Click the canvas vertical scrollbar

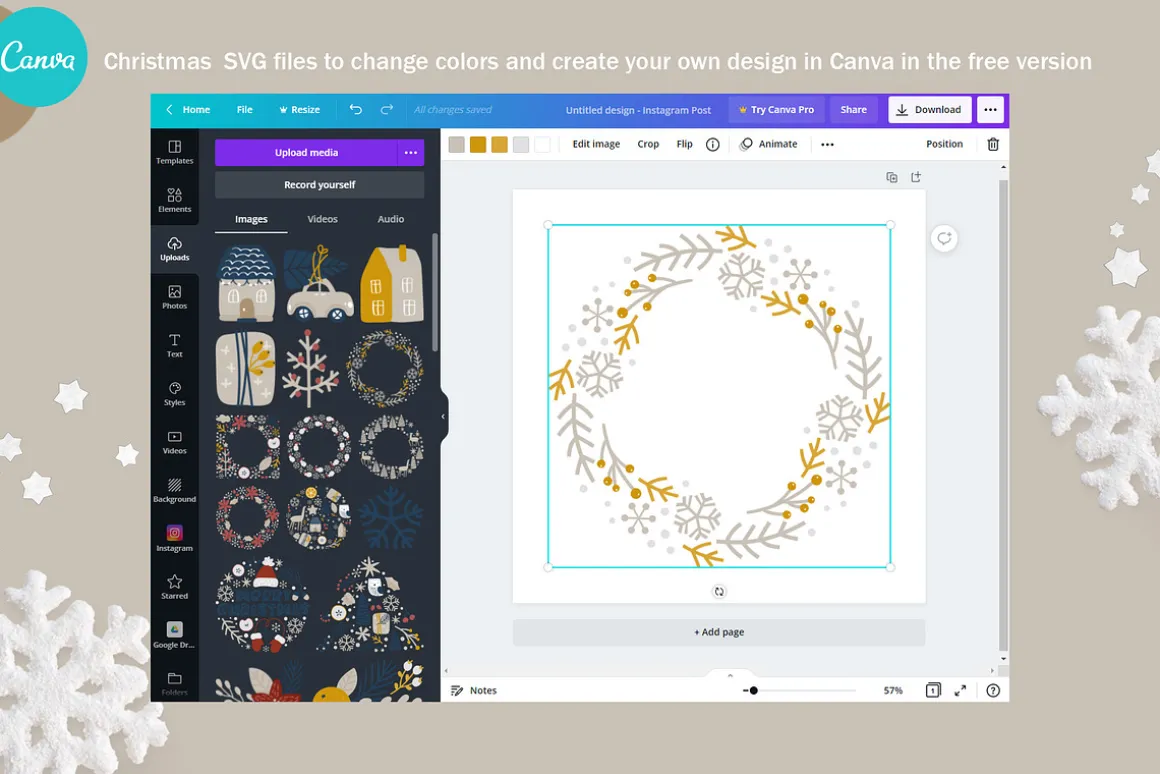[1003, 414]
